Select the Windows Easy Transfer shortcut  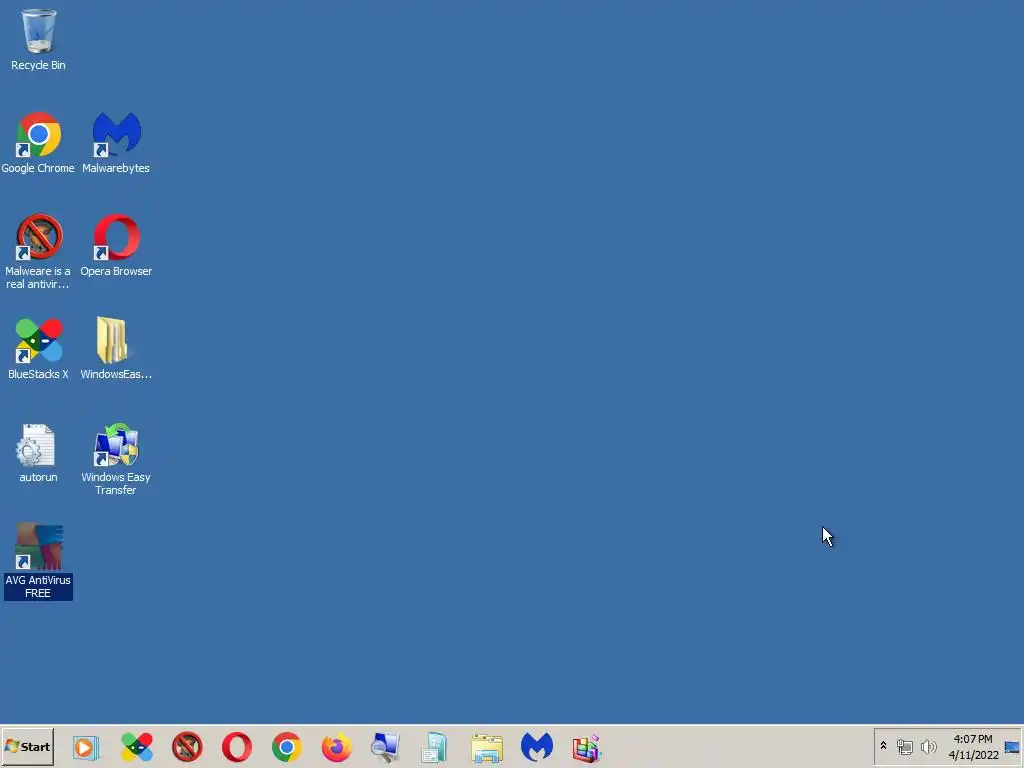[x=116, y=458]
